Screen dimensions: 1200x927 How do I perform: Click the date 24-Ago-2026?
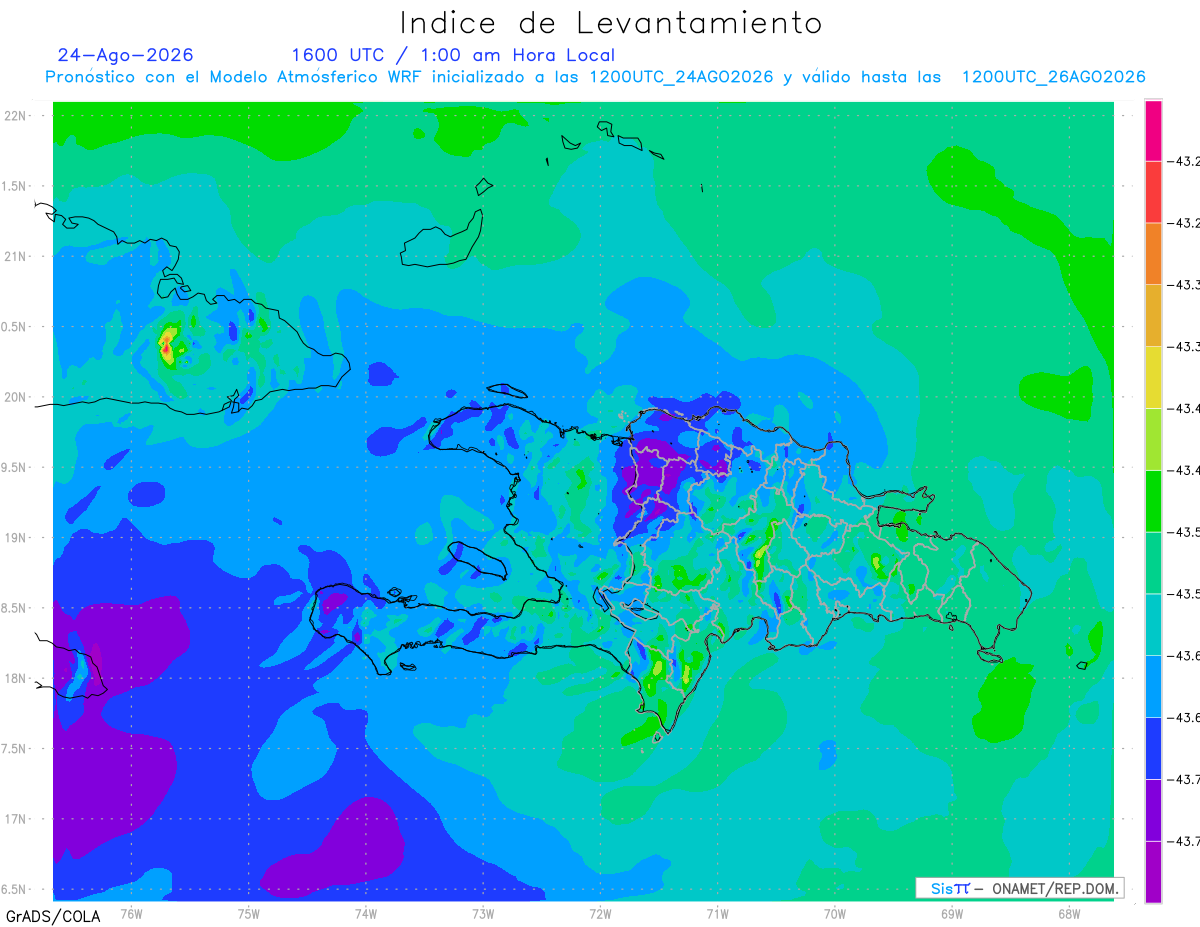click(x=126, y=55)
